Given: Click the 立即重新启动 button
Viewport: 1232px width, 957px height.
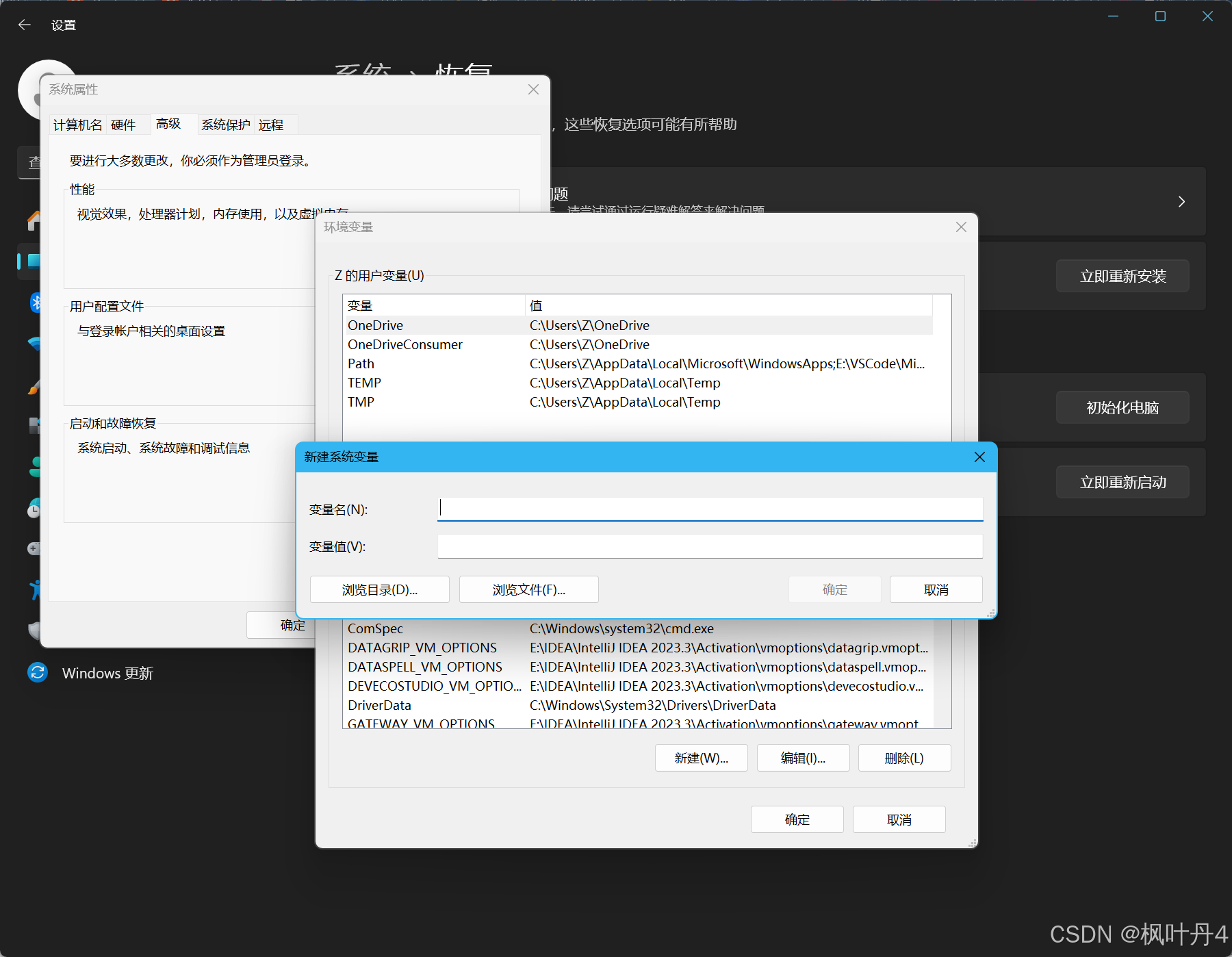Looking at the screenshot, I should click(x=1122, y=483).
